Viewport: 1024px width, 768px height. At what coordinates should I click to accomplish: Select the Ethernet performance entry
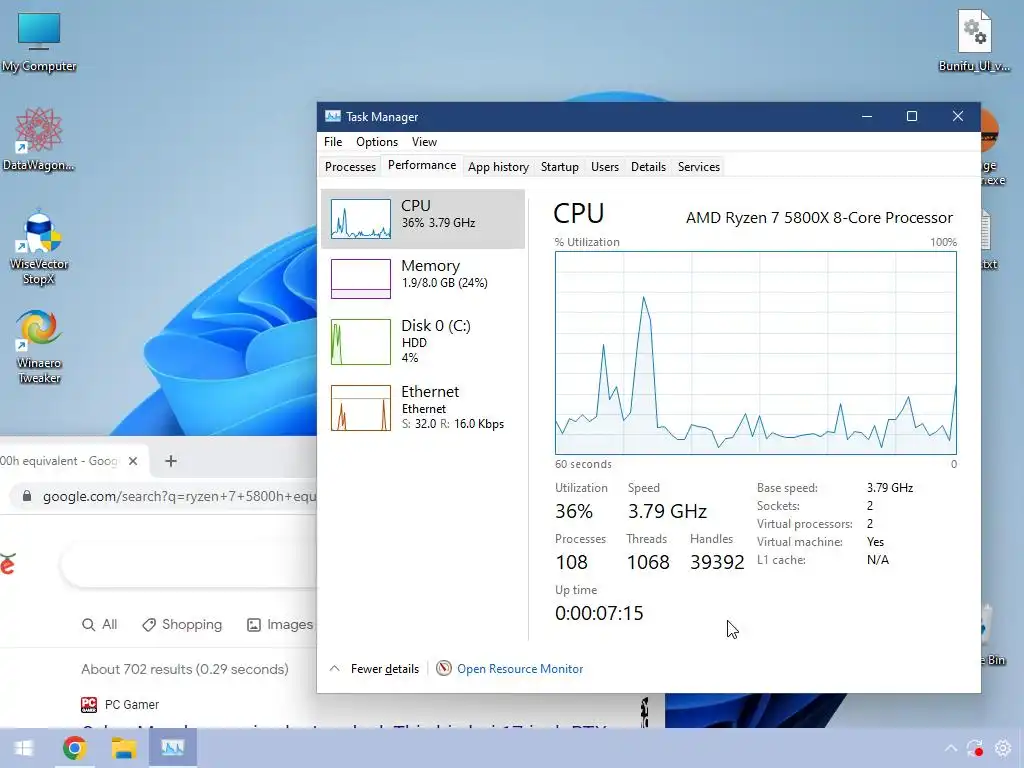coord(423,408)
